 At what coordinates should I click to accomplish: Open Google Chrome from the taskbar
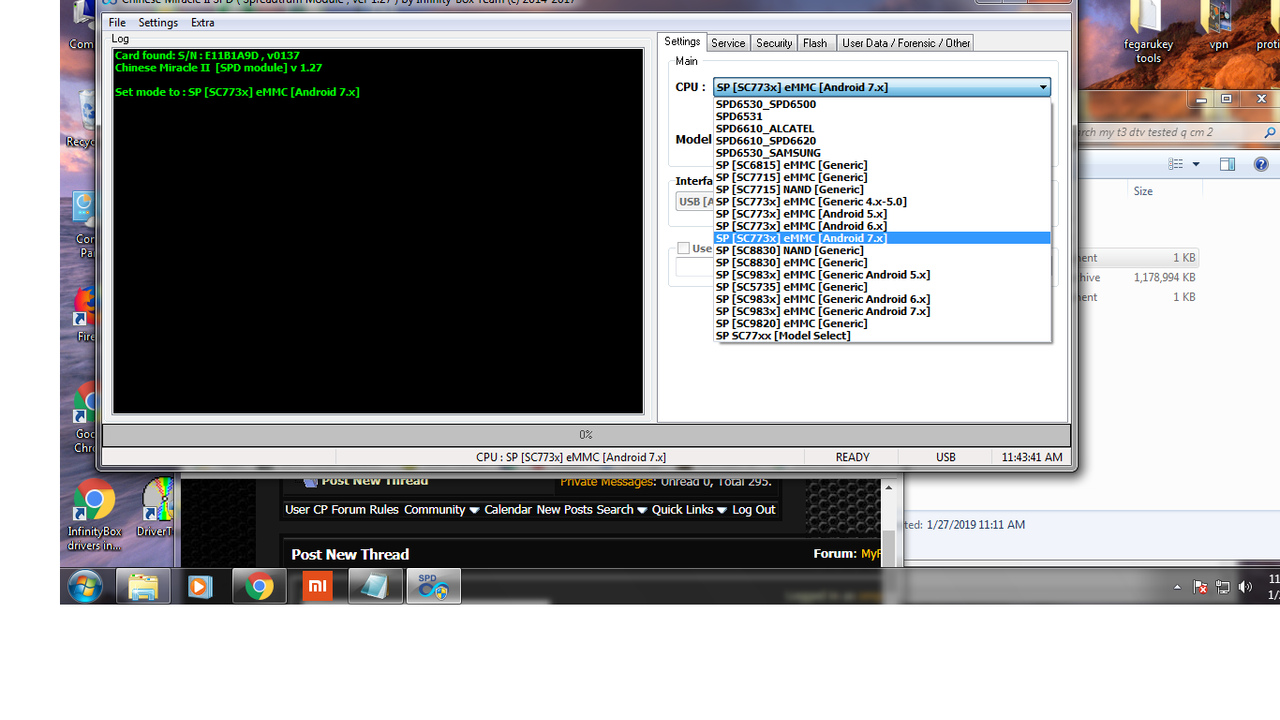click(x=259, y=587)
